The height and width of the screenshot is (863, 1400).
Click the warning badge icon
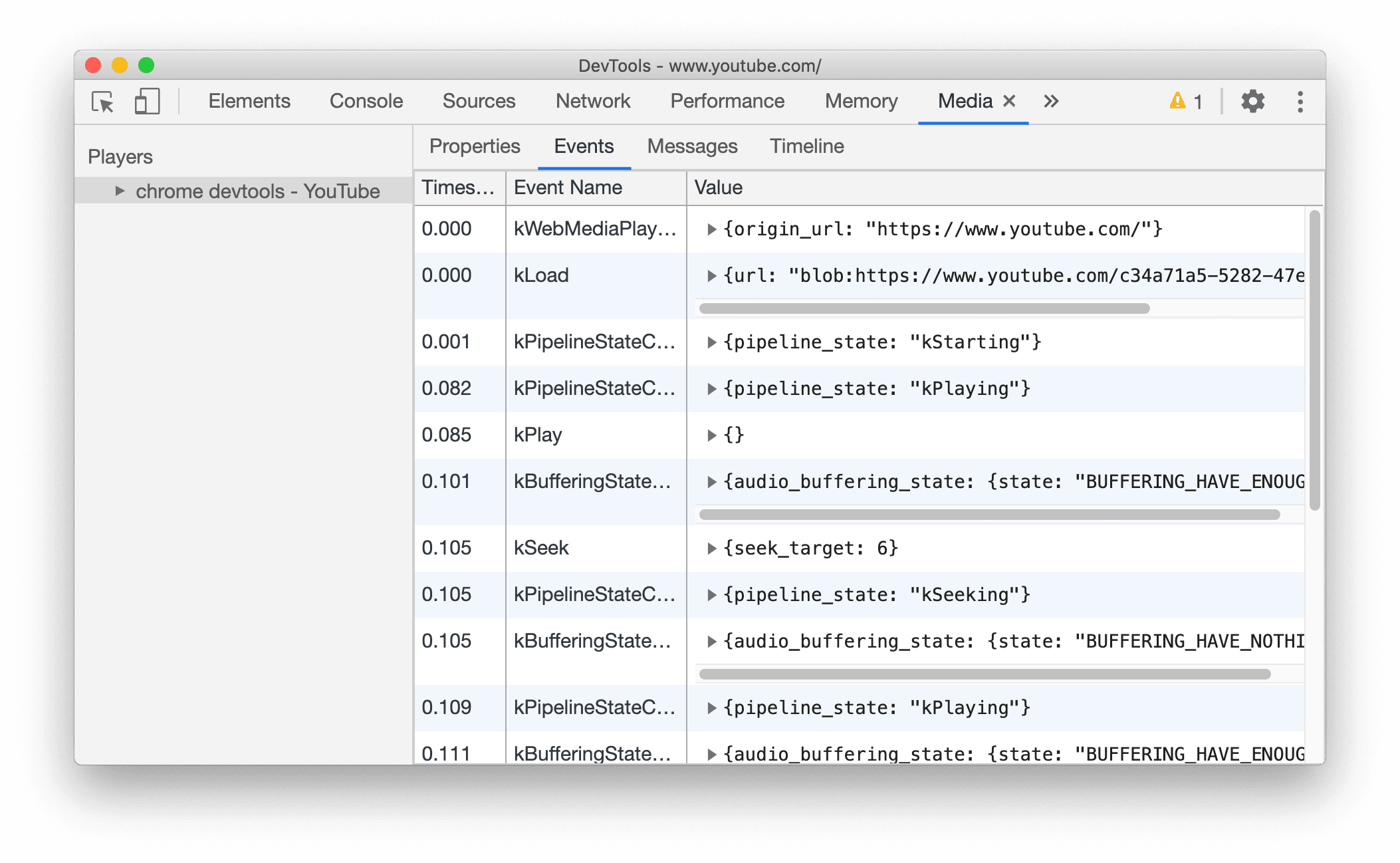click(1178, 102)
